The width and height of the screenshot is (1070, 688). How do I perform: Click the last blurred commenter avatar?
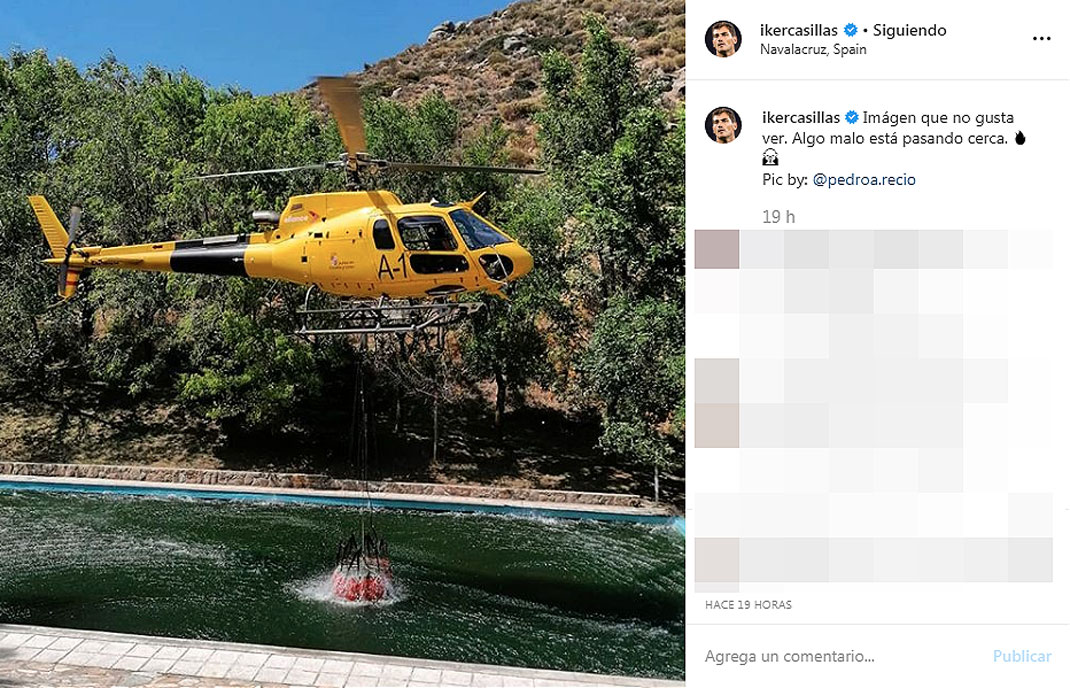coord(717,560)
